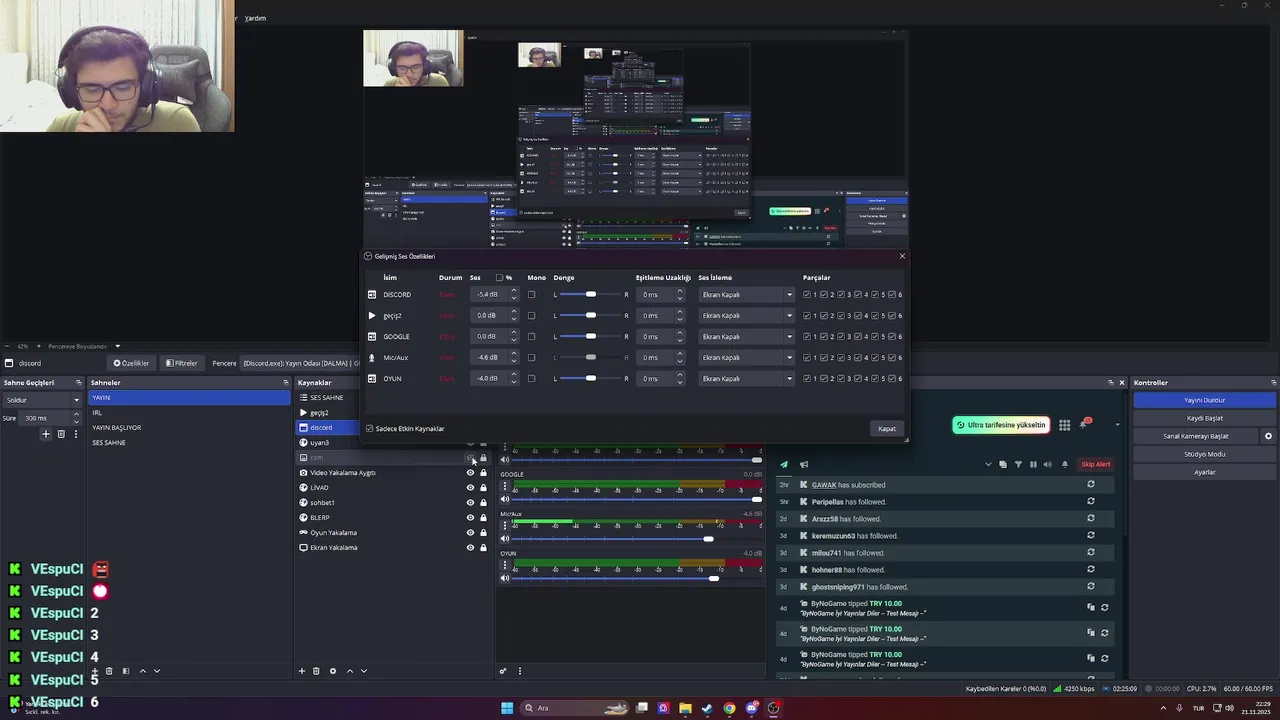Open Windows Start menu
Screen dimensions: 1280x720
coord(507,708)
